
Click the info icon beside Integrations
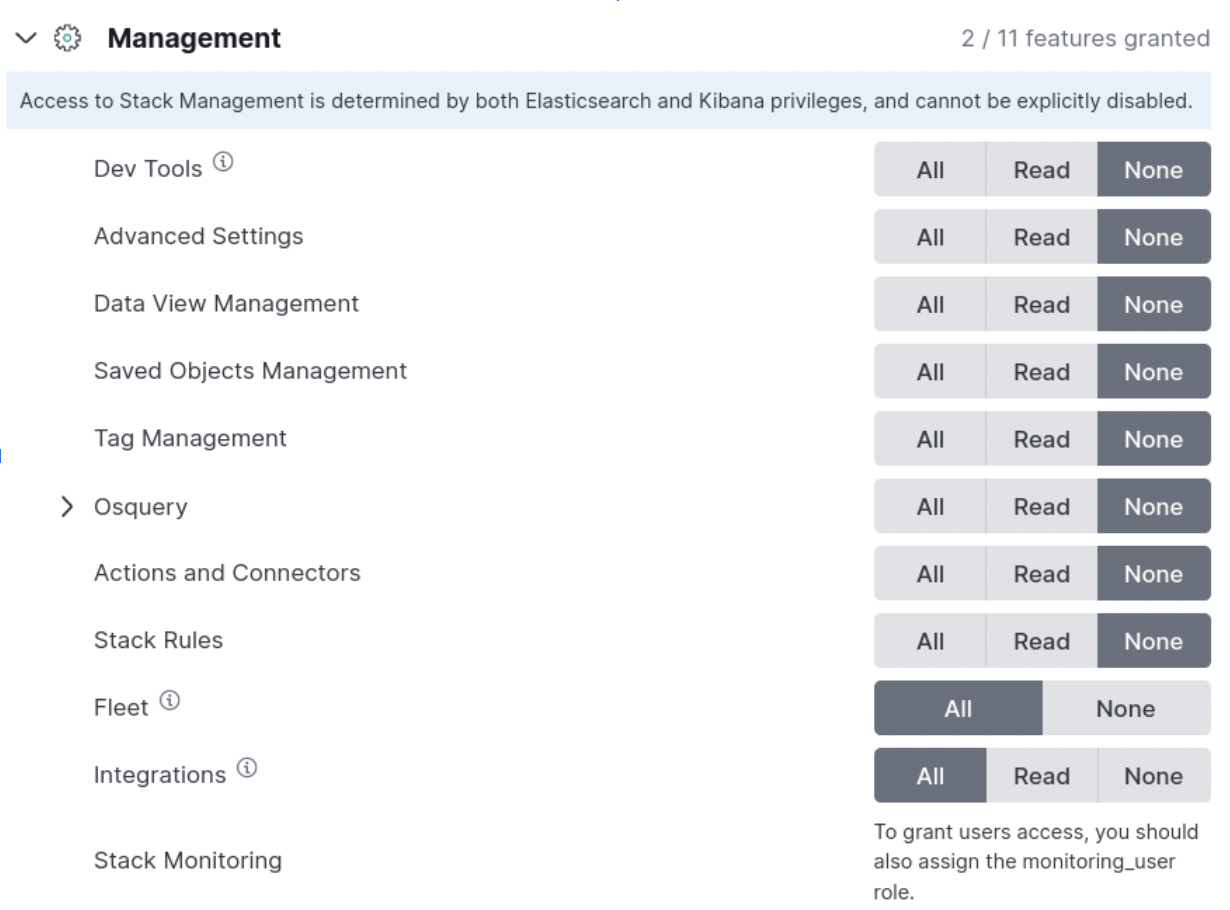point(247,768)
